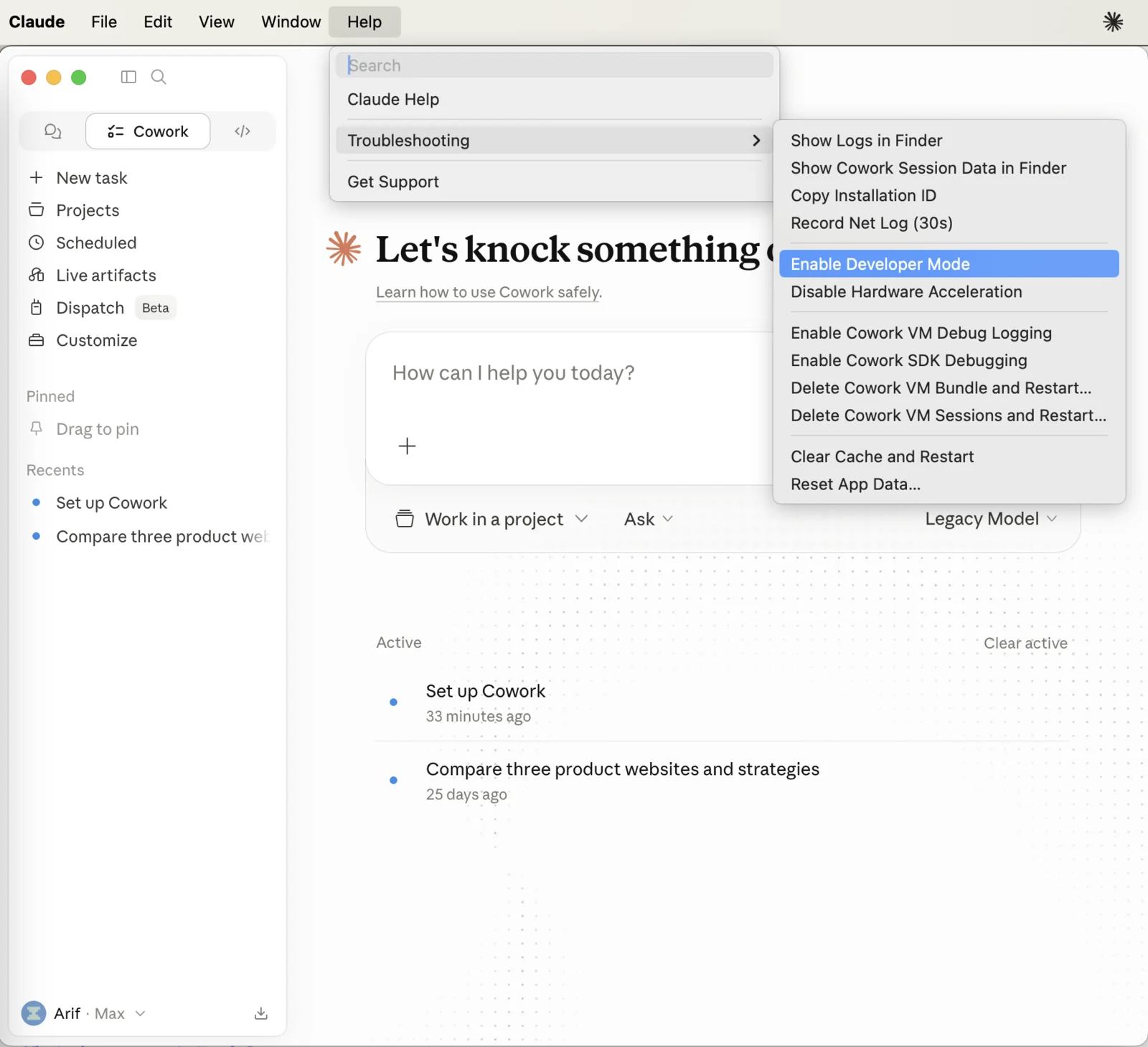The height and width of the screenshot is (1047, 1148).
Task: Expand the Troubleshooting submenu arrow
Action: tap(756, 141)
